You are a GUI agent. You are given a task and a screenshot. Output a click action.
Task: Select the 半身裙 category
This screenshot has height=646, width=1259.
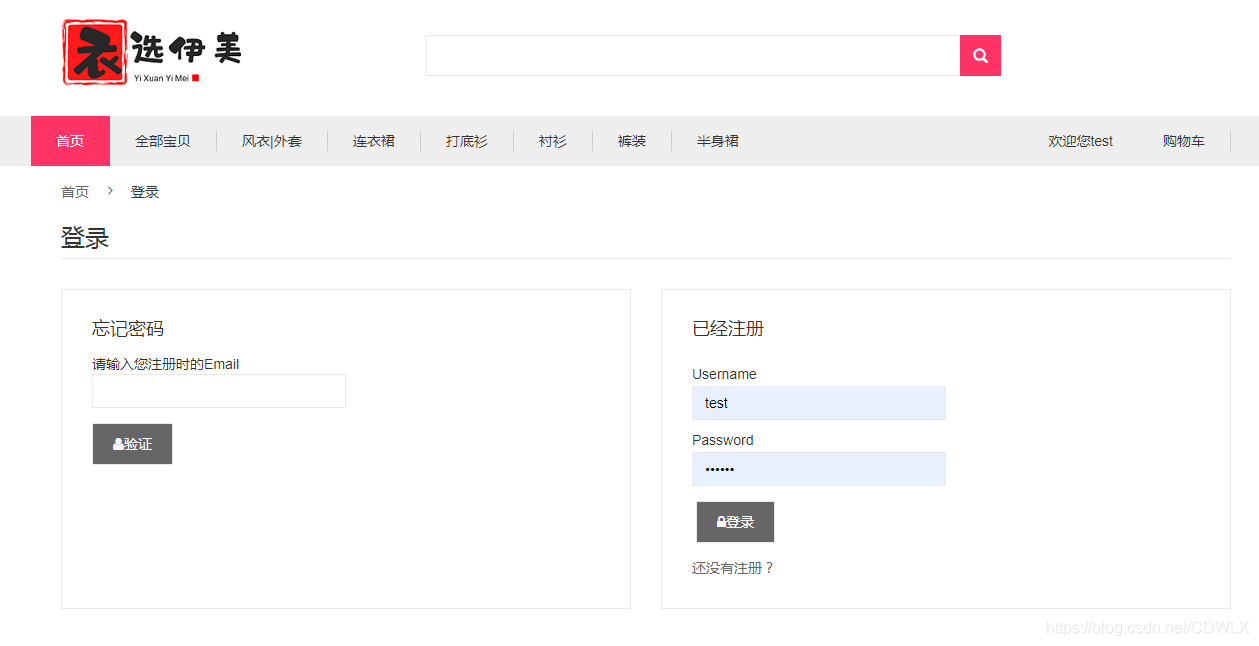(718, 141)
